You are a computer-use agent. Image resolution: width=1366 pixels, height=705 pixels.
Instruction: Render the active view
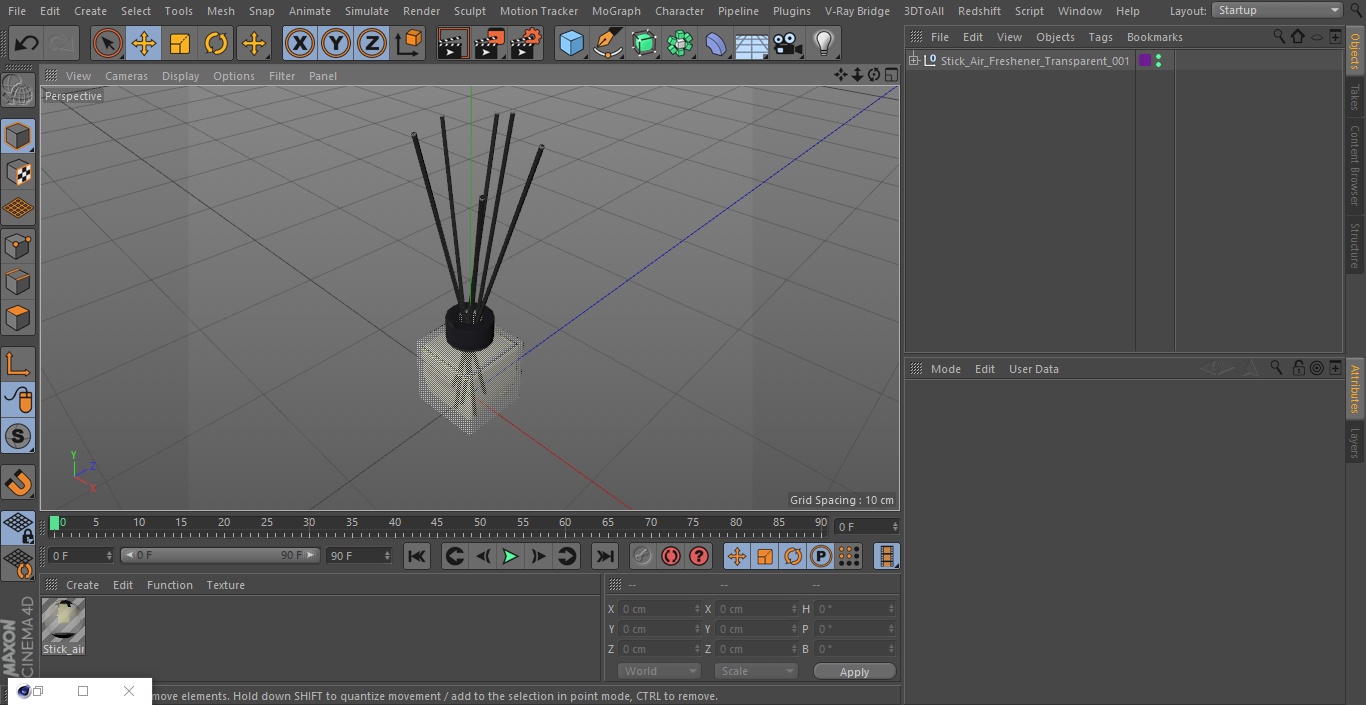(452, 43)
